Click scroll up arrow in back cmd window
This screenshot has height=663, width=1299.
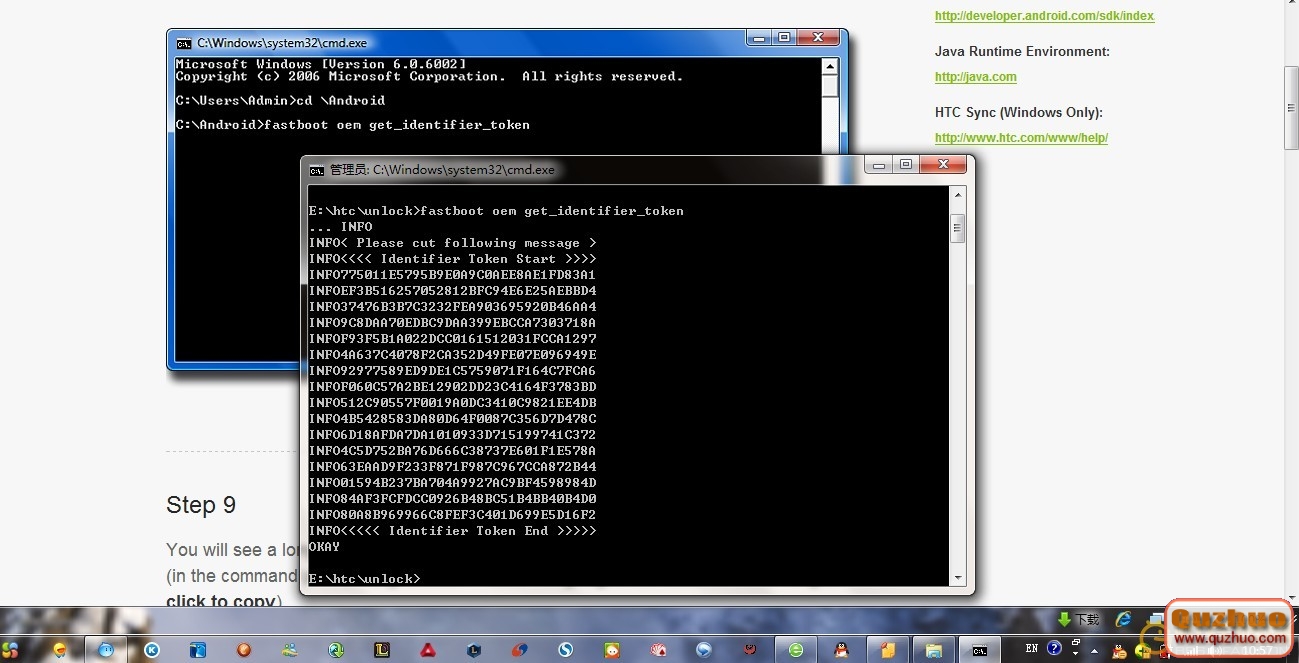point(830,66)
